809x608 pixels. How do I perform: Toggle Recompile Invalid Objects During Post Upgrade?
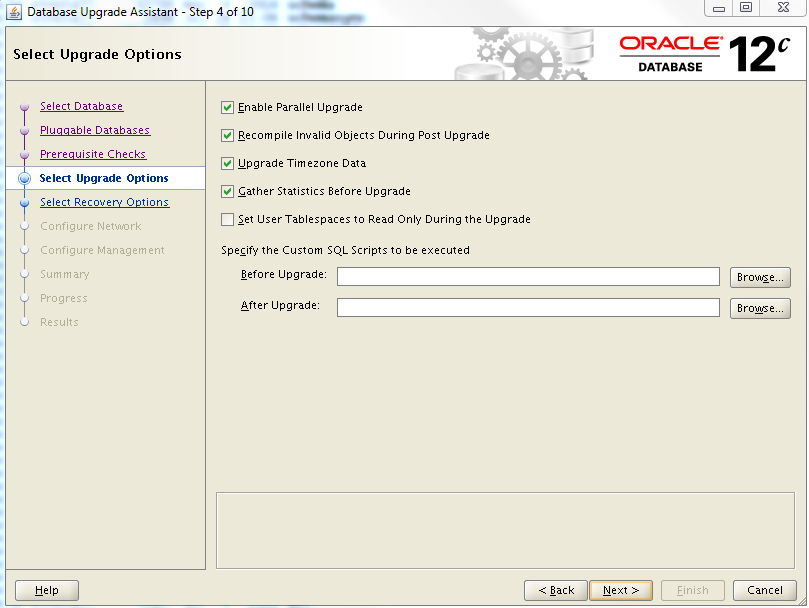point(227,135)
